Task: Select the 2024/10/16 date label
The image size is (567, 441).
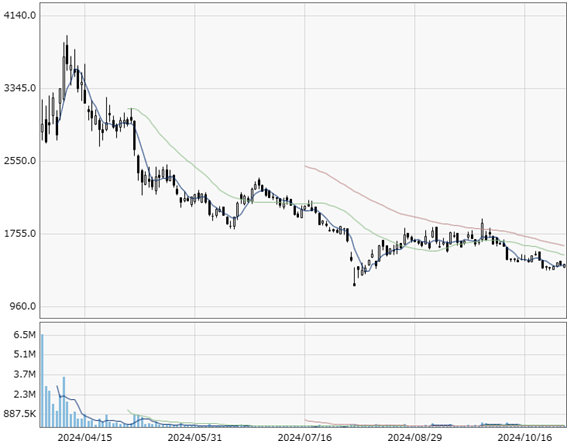Action: [524, 437]
